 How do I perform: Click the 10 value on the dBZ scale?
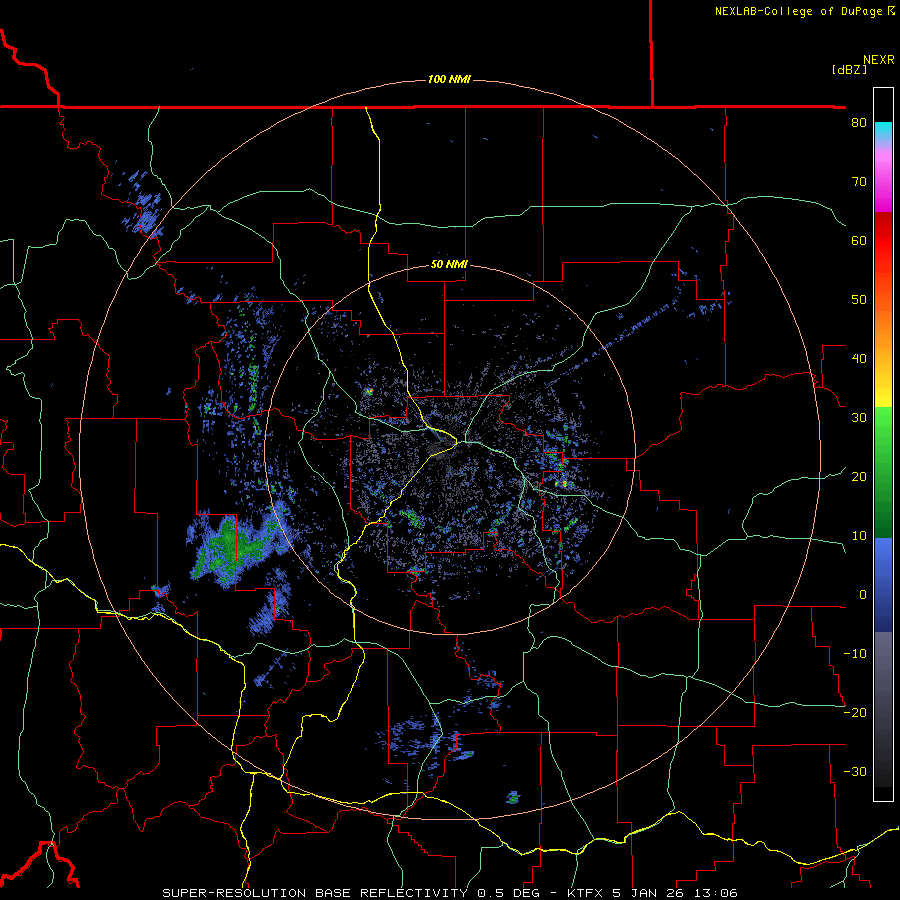(x=859, y=536)
